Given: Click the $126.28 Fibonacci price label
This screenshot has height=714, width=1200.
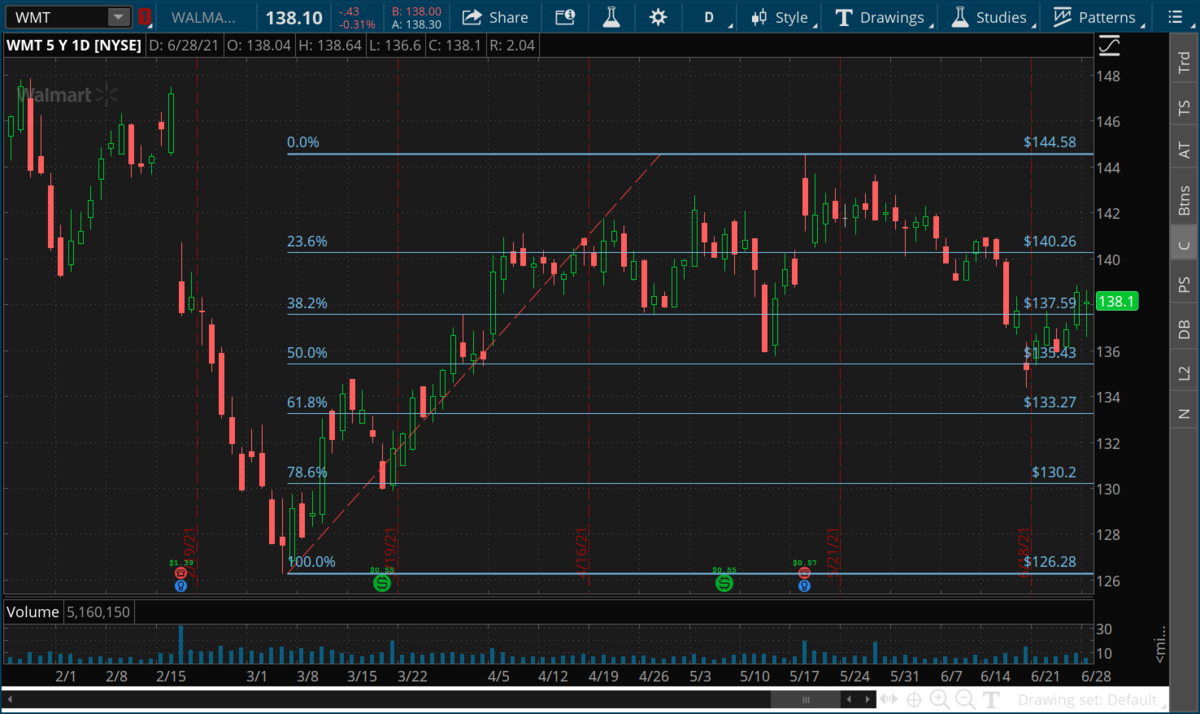Looking at the screenshot, I should (1050, 562).
